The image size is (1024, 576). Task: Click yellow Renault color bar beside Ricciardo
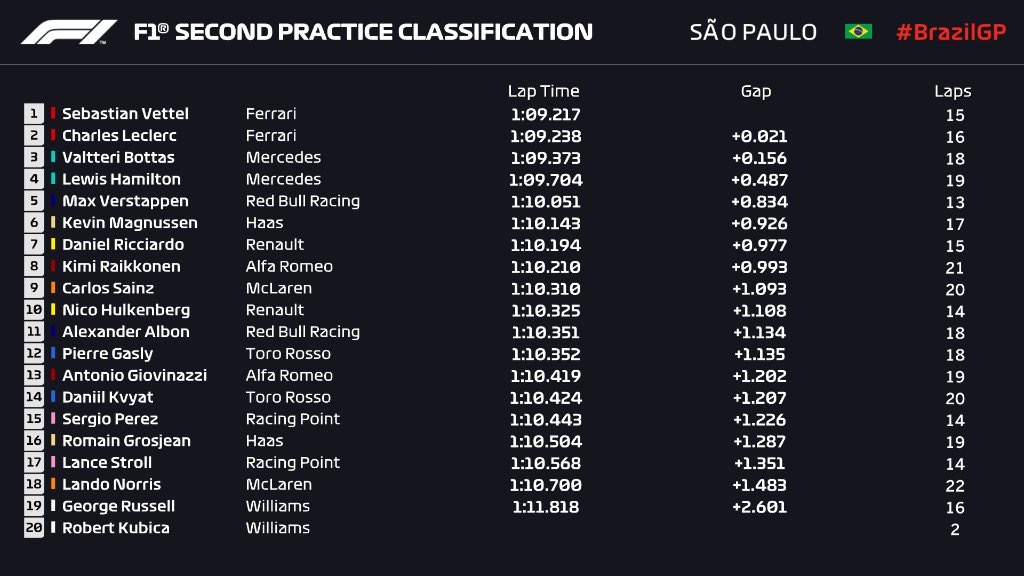point(53,244)
